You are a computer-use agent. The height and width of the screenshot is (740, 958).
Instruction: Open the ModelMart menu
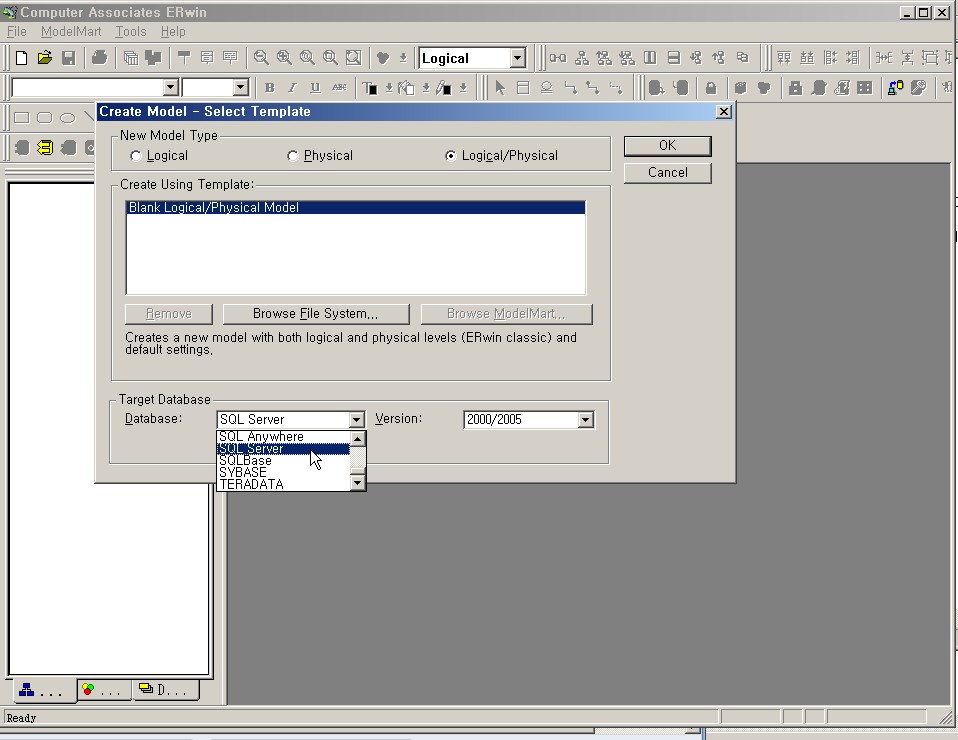coord(71,32)
